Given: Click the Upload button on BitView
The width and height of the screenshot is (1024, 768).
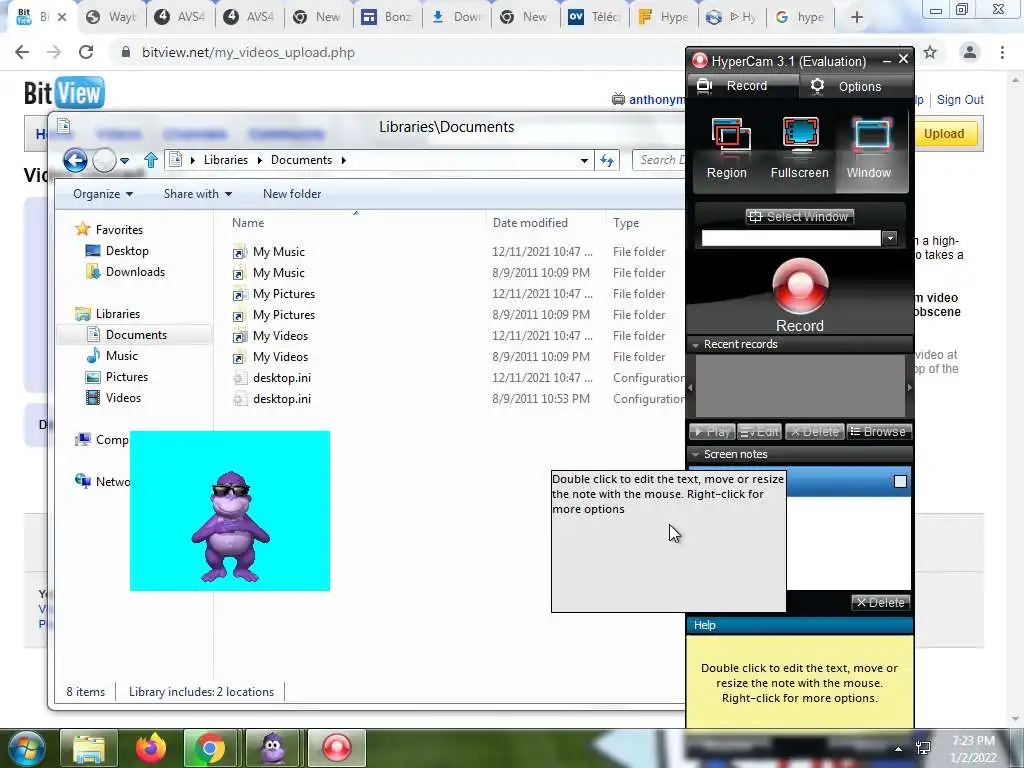Looking at the screenshot, I should point(944,134).
